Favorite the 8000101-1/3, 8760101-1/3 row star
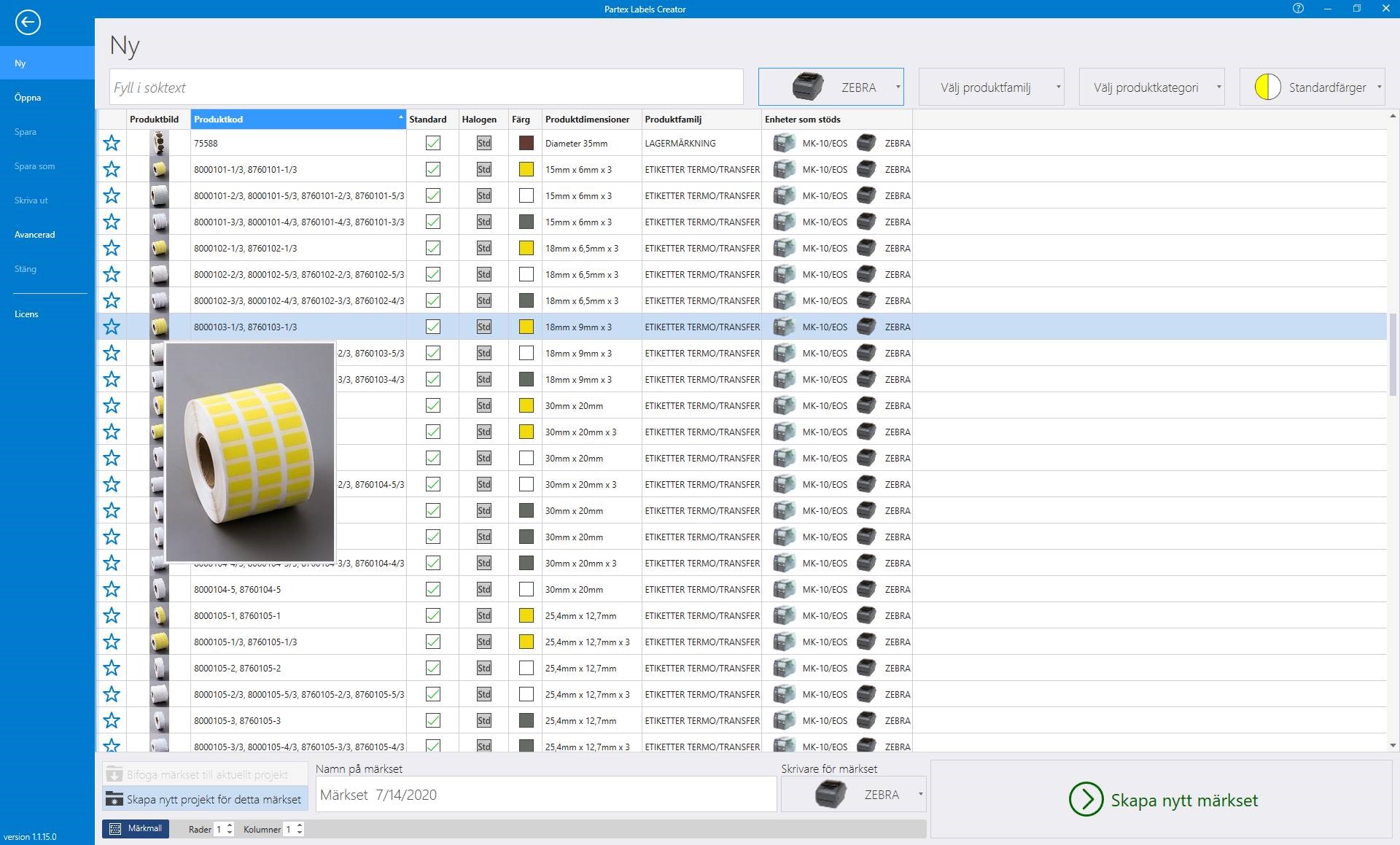Image resolution: width=1400 pixels, height=845 pixels. pyautogui.click(x=112, y=169)
